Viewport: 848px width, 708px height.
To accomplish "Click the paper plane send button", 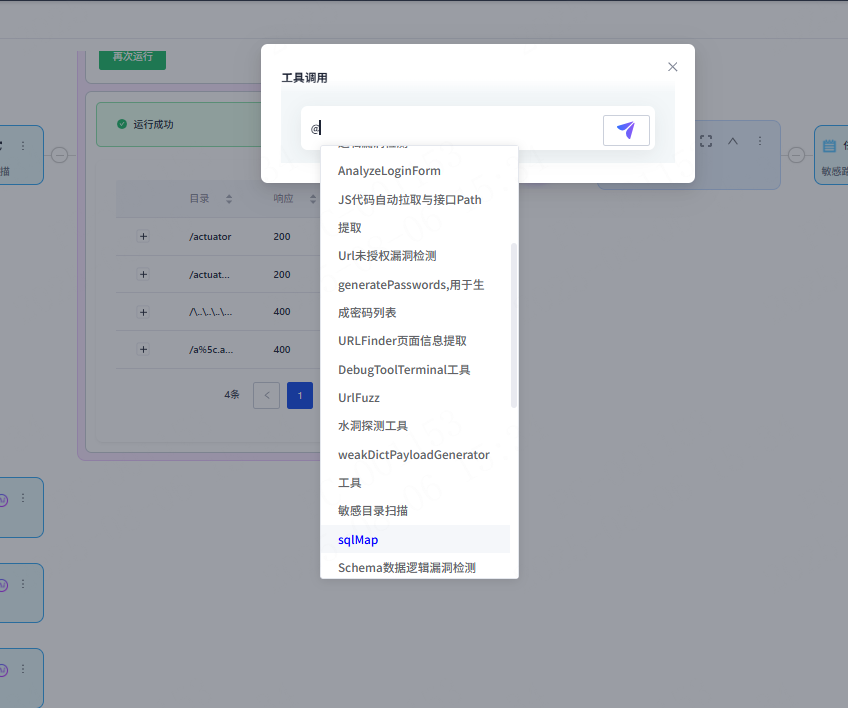I will coord(626,130).
